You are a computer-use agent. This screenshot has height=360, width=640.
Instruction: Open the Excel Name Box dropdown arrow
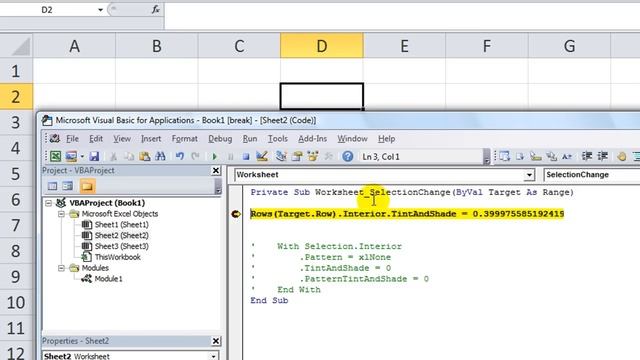100,10
